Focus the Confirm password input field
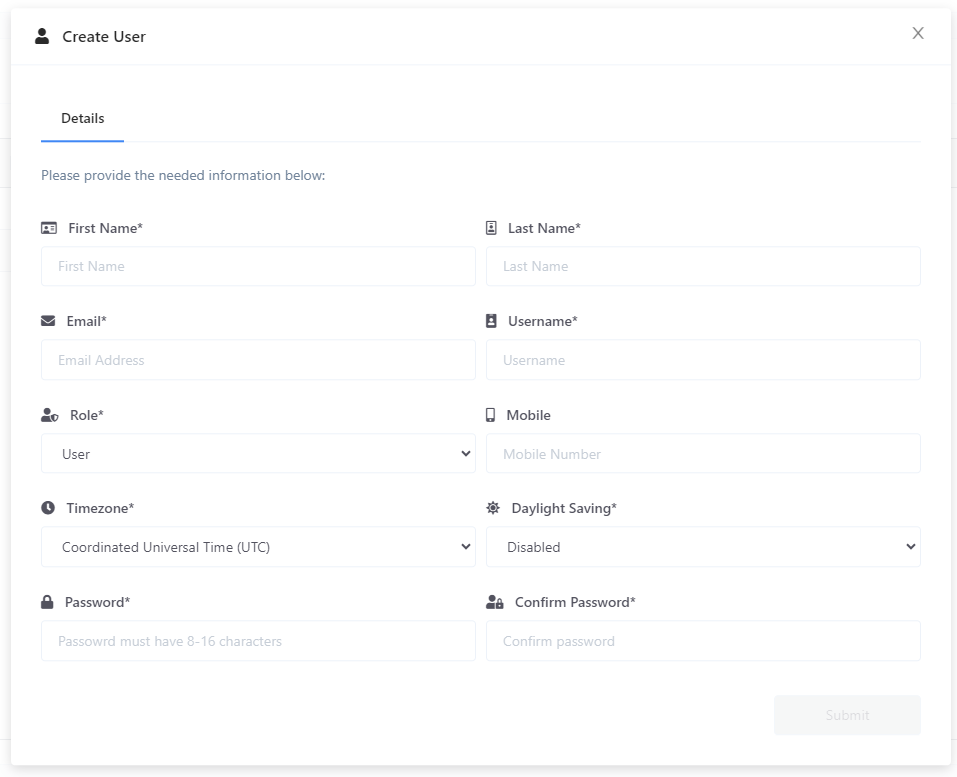 (703, 641)
